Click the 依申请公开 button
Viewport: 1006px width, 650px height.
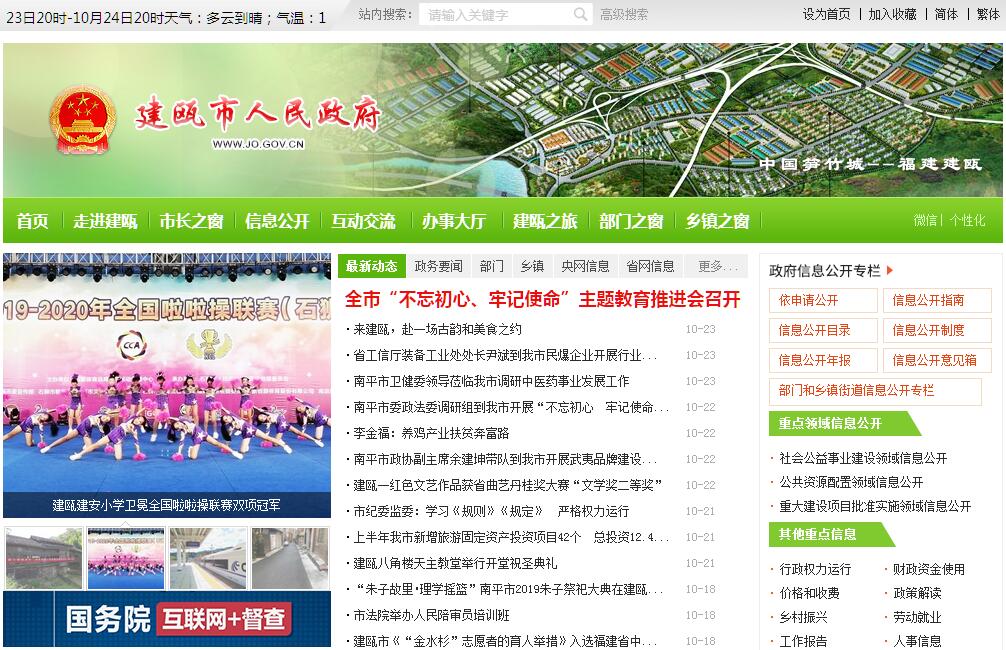pyautogui.click(x=823, y=300)
